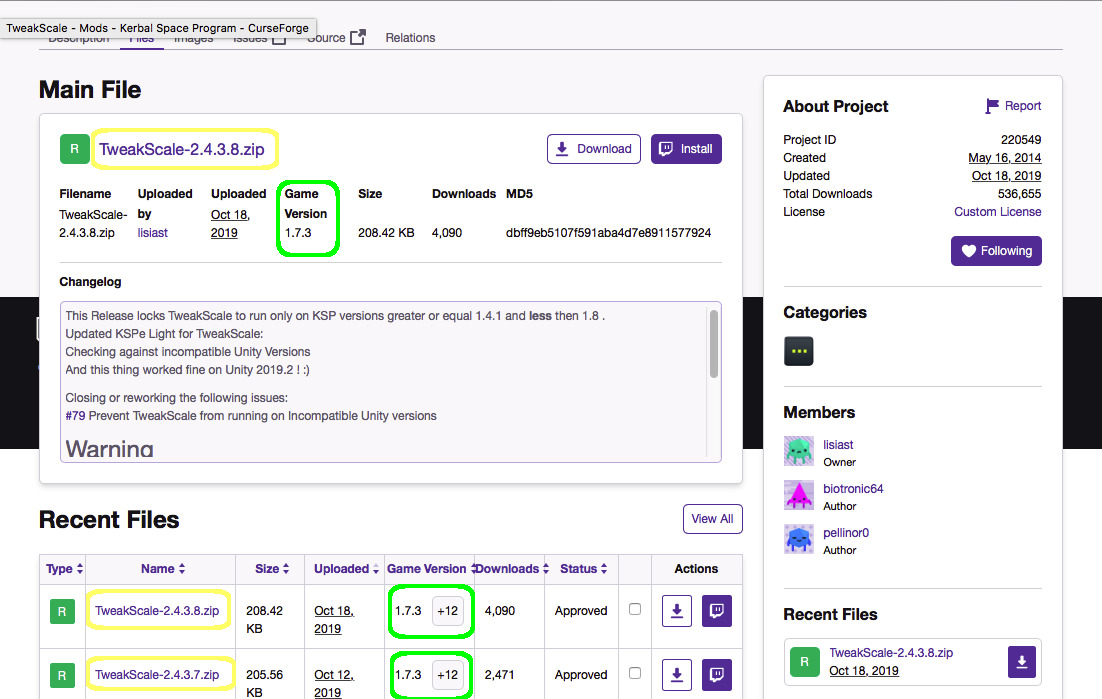Viewport: 1102px width, 699px height.
Task: Click the main file size 208.42 KB
Action: [x=386, y=233]
